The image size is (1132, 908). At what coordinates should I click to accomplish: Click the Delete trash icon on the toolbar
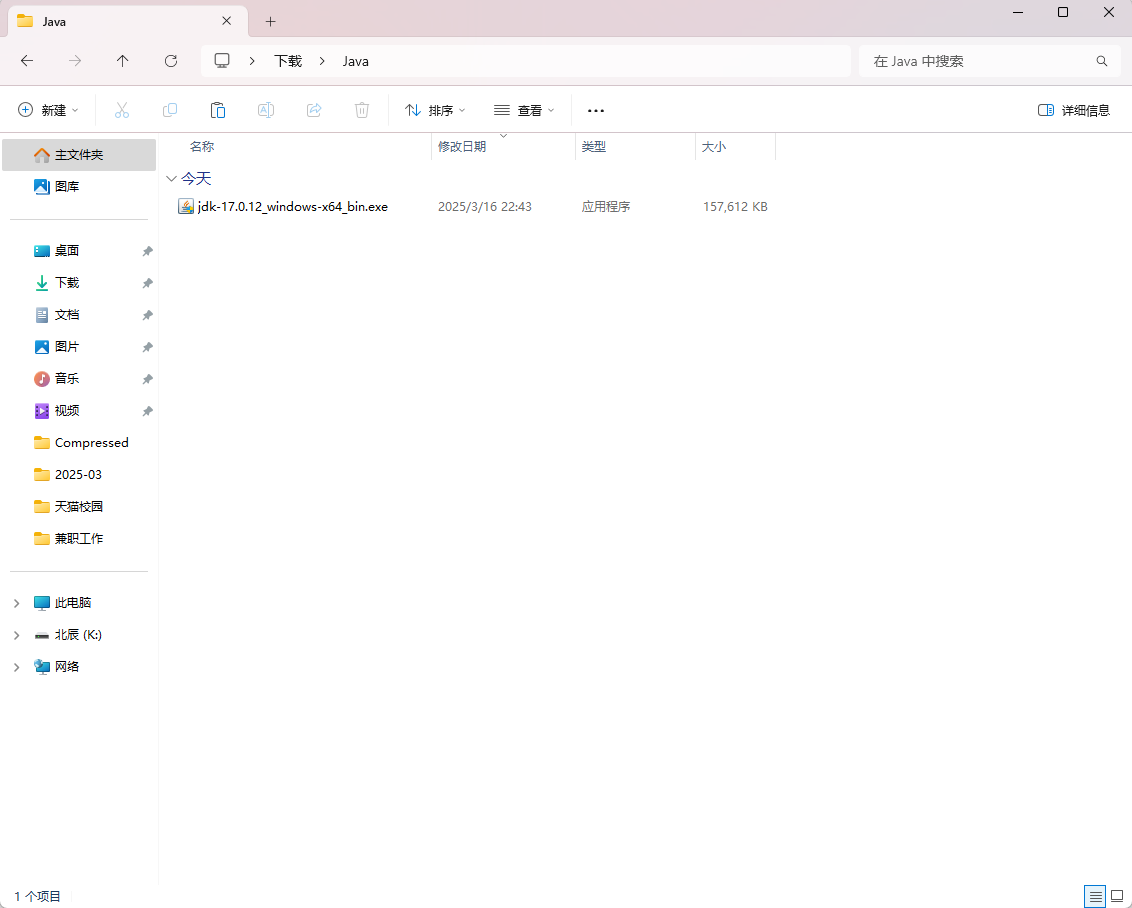click(x=362, y=110)
